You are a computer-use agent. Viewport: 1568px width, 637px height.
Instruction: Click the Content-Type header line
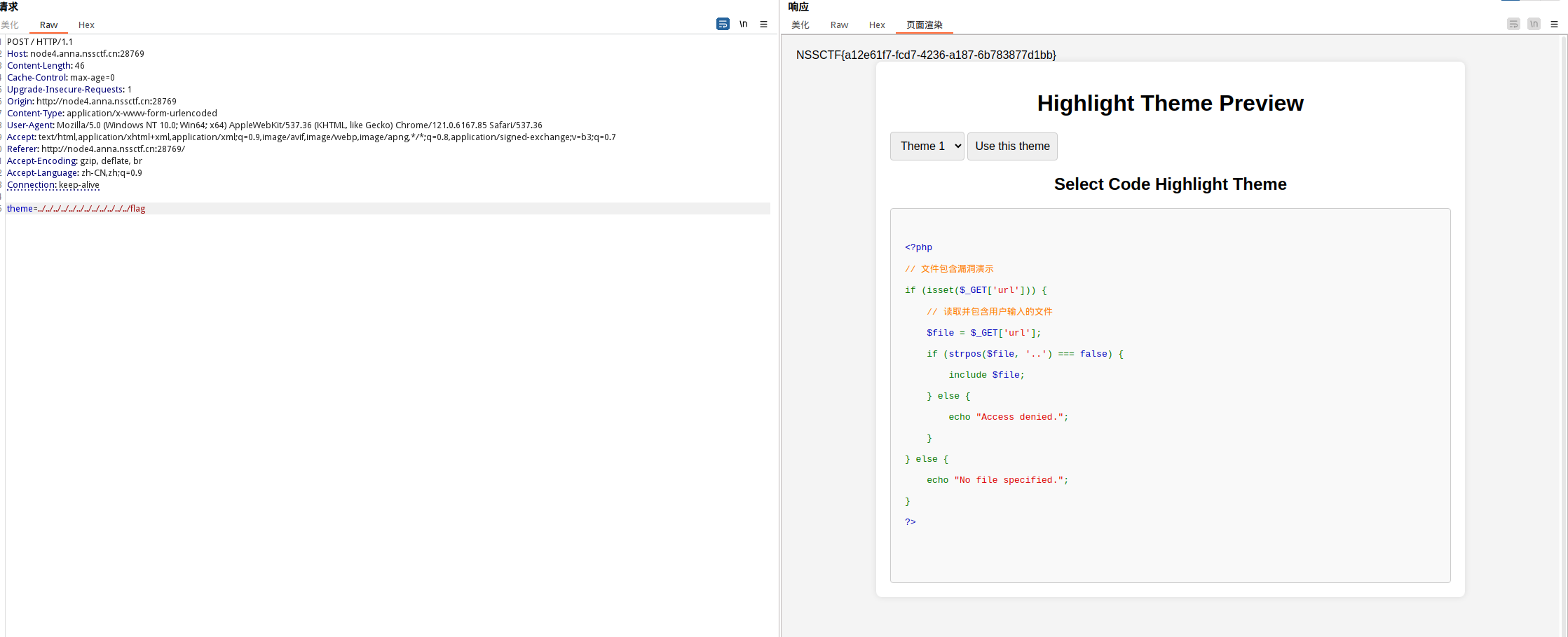point(112,114)
